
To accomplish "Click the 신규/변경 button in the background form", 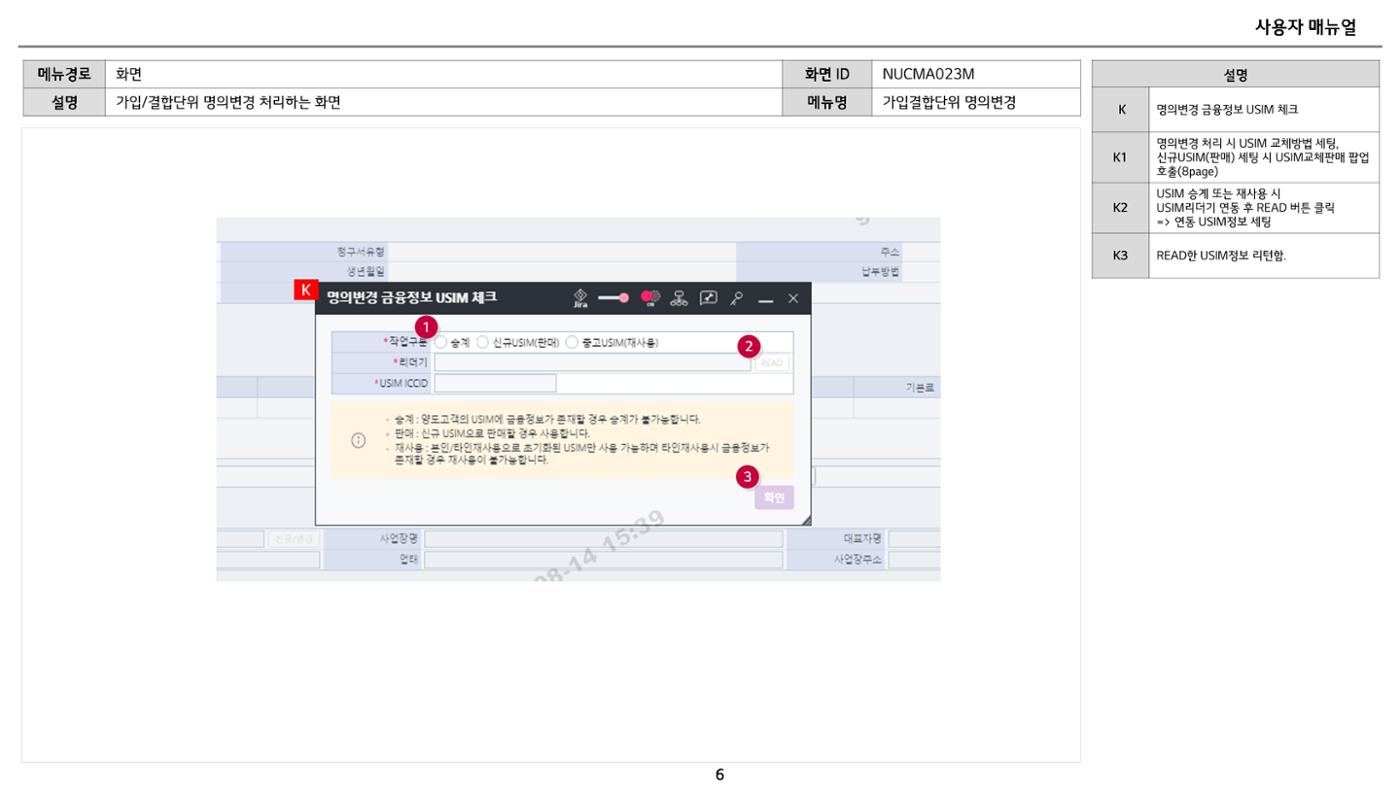I will coord(292,539).
